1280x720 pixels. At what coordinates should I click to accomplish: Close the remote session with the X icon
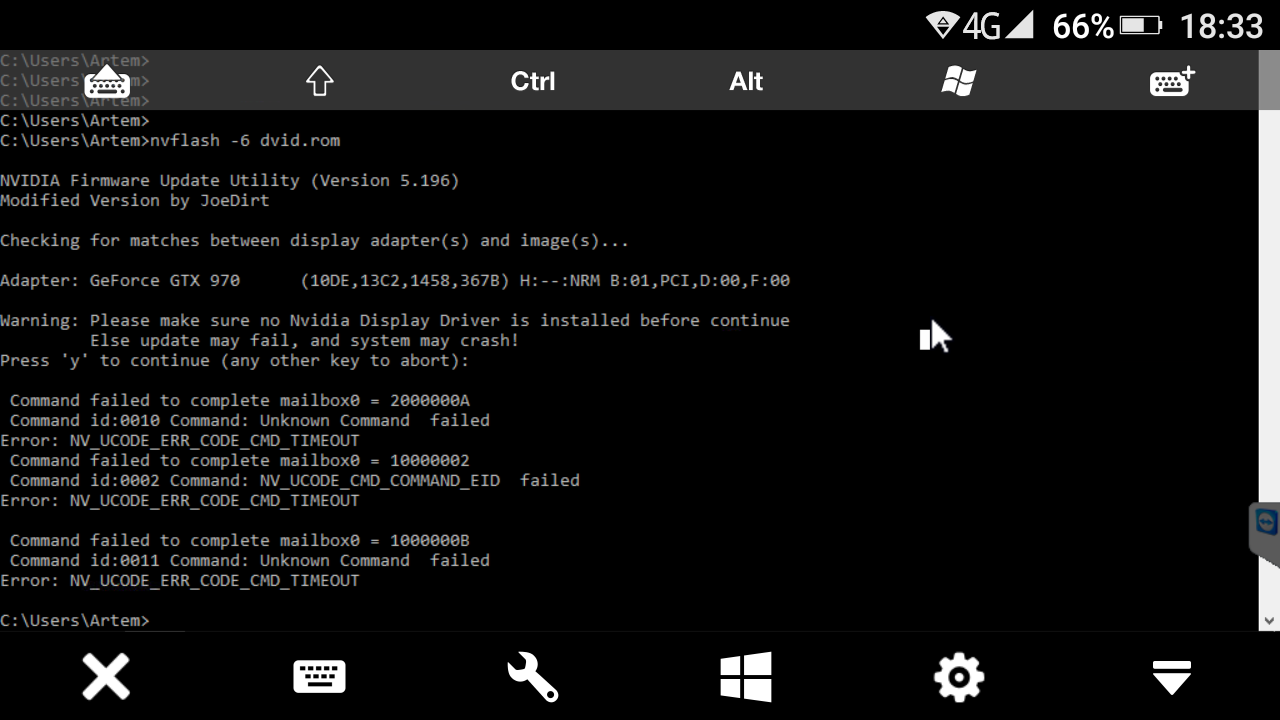point(106,677)
